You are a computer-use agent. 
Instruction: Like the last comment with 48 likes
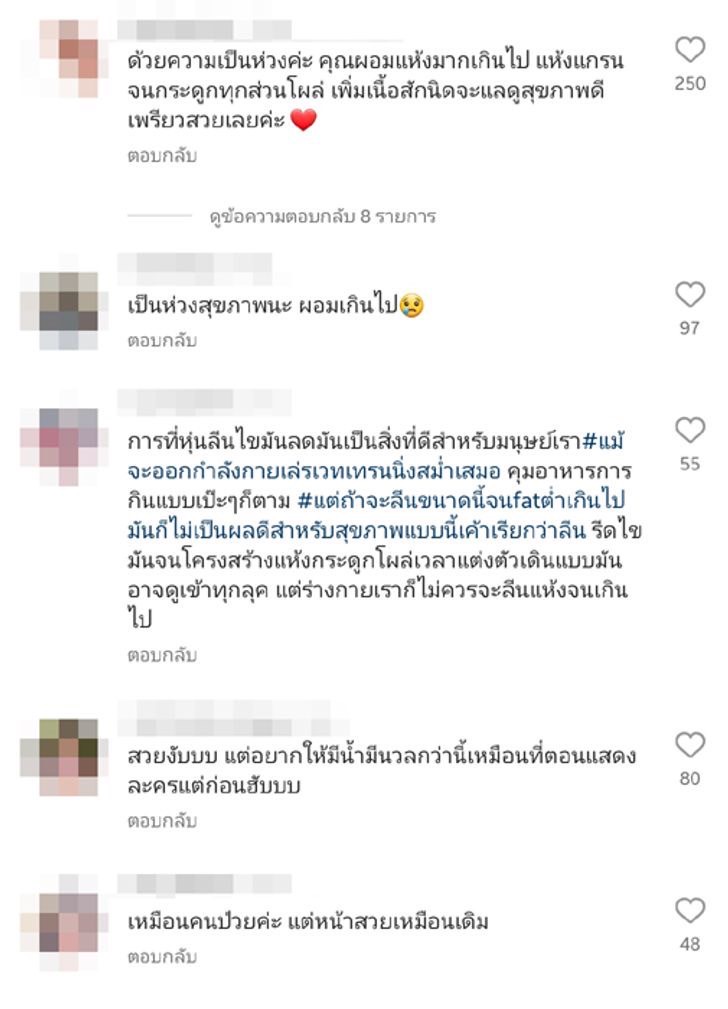pos(690,911)
